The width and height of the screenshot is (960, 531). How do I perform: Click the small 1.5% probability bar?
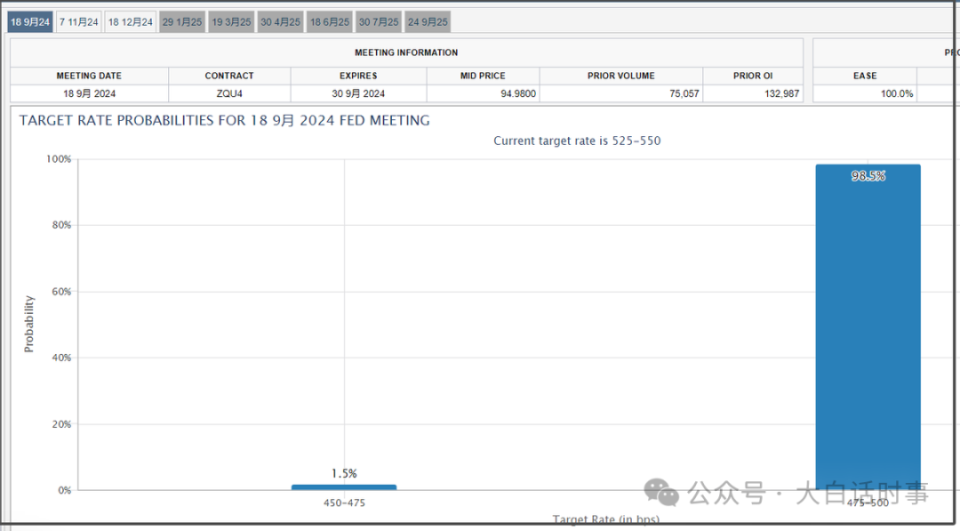(x=344, y=487)
